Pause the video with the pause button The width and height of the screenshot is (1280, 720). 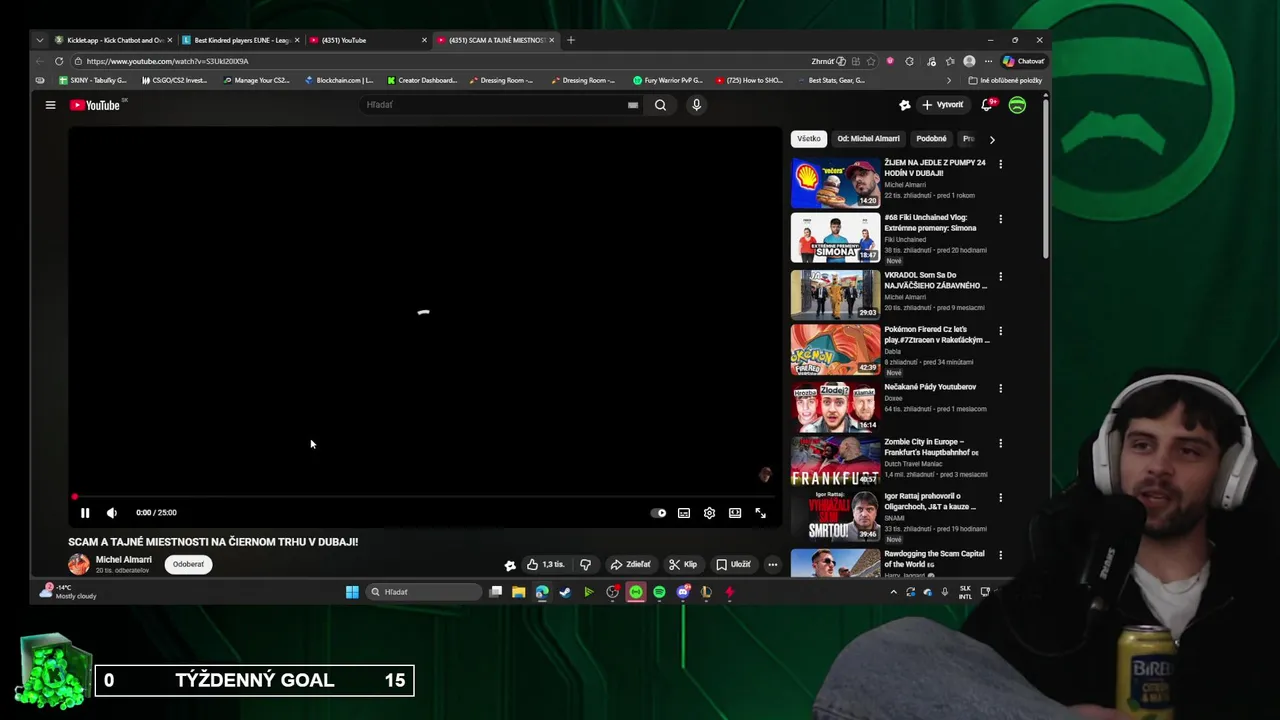(x=85, y=513)
